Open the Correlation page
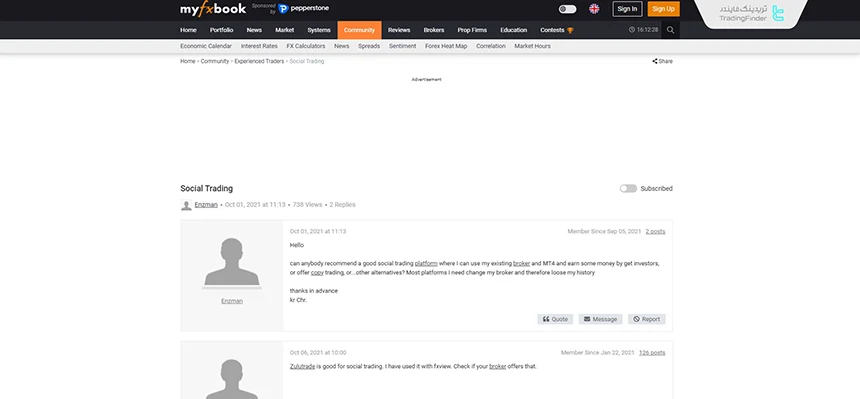The image size is (860, 399). coord(490,46)
